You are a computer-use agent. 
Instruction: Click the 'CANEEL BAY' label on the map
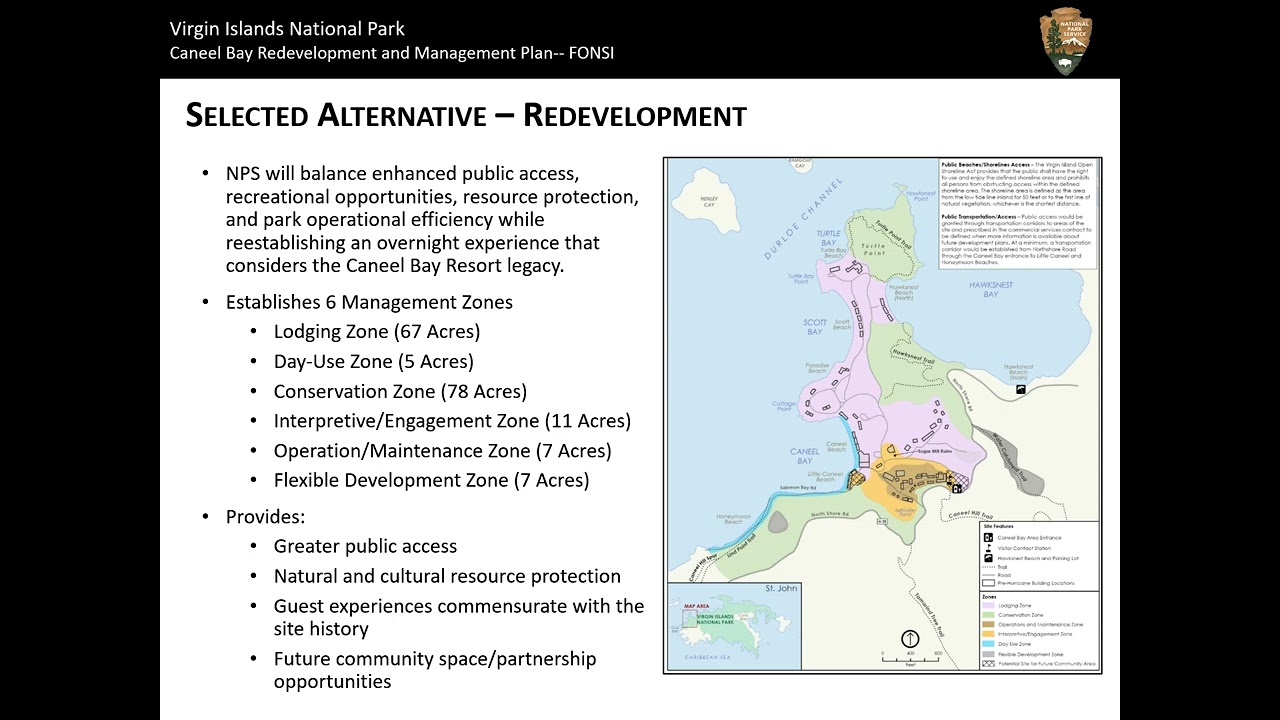(x=805, y=456)
